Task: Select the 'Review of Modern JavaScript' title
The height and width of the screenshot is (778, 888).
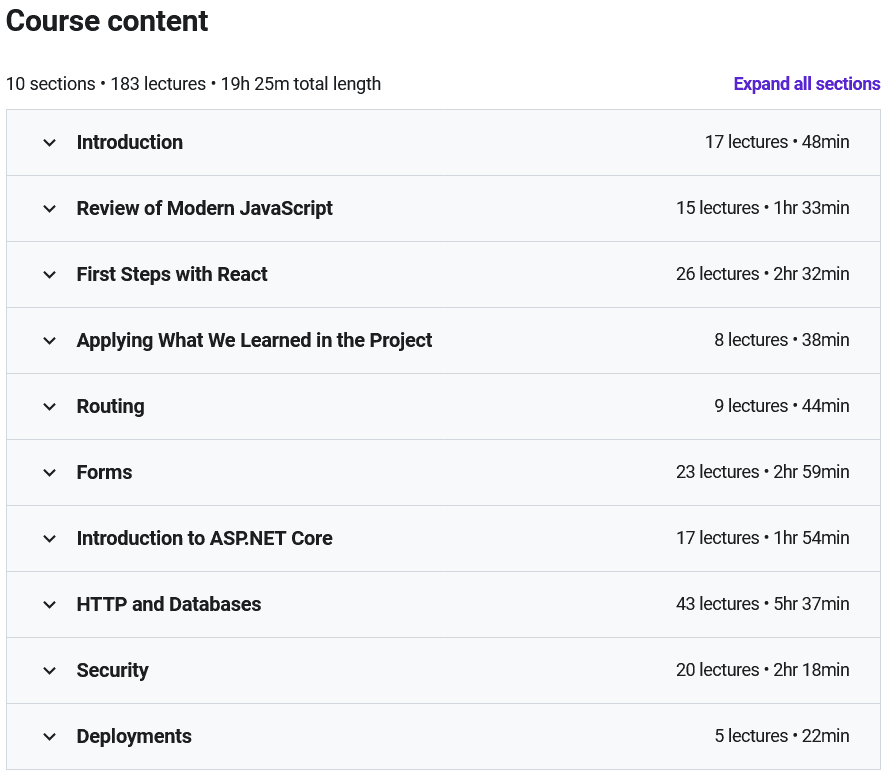Action: click(204, 208)
